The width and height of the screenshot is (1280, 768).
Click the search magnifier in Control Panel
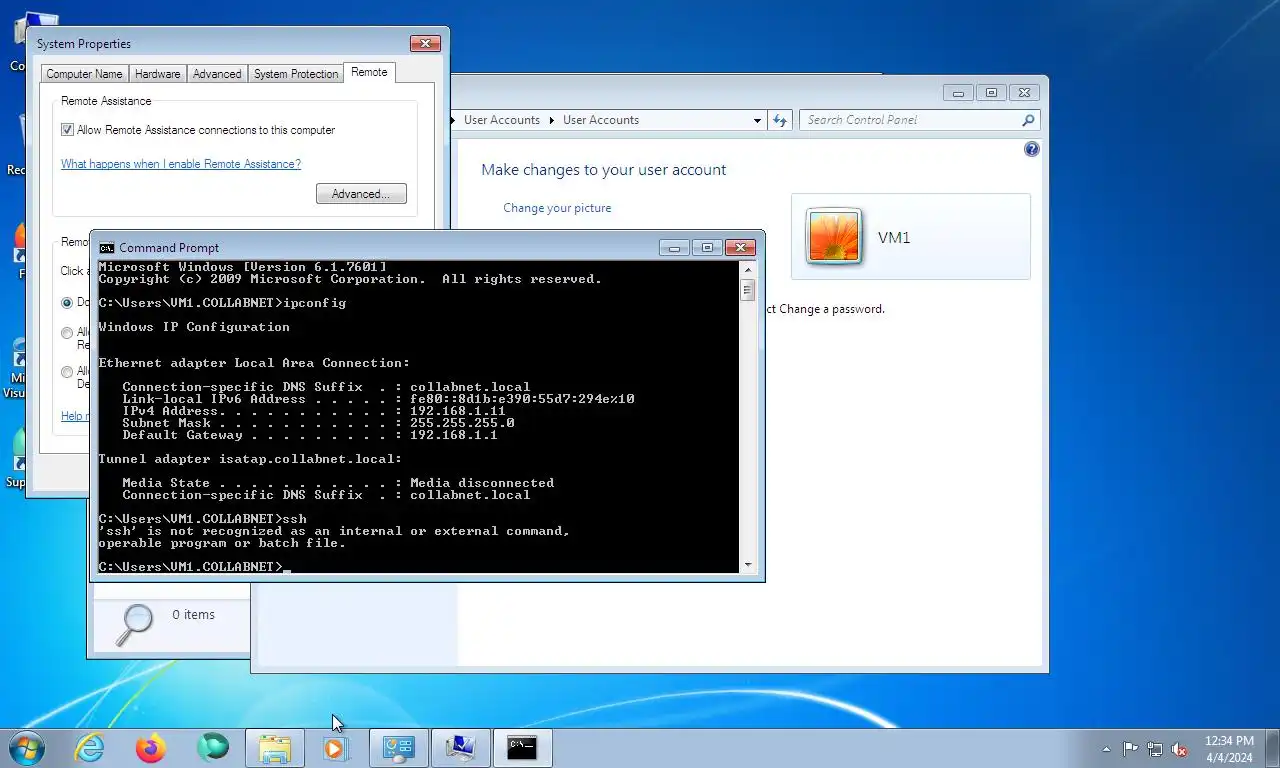tap(1028, 120)
